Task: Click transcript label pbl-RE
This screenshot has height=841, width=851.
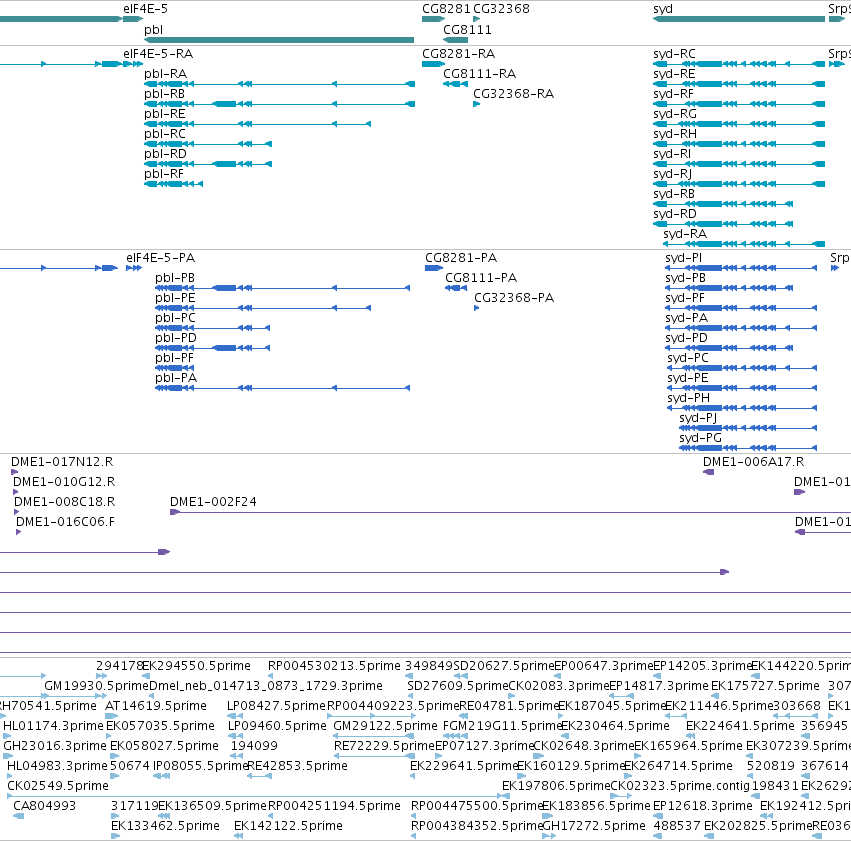Action: pos(164,114)
